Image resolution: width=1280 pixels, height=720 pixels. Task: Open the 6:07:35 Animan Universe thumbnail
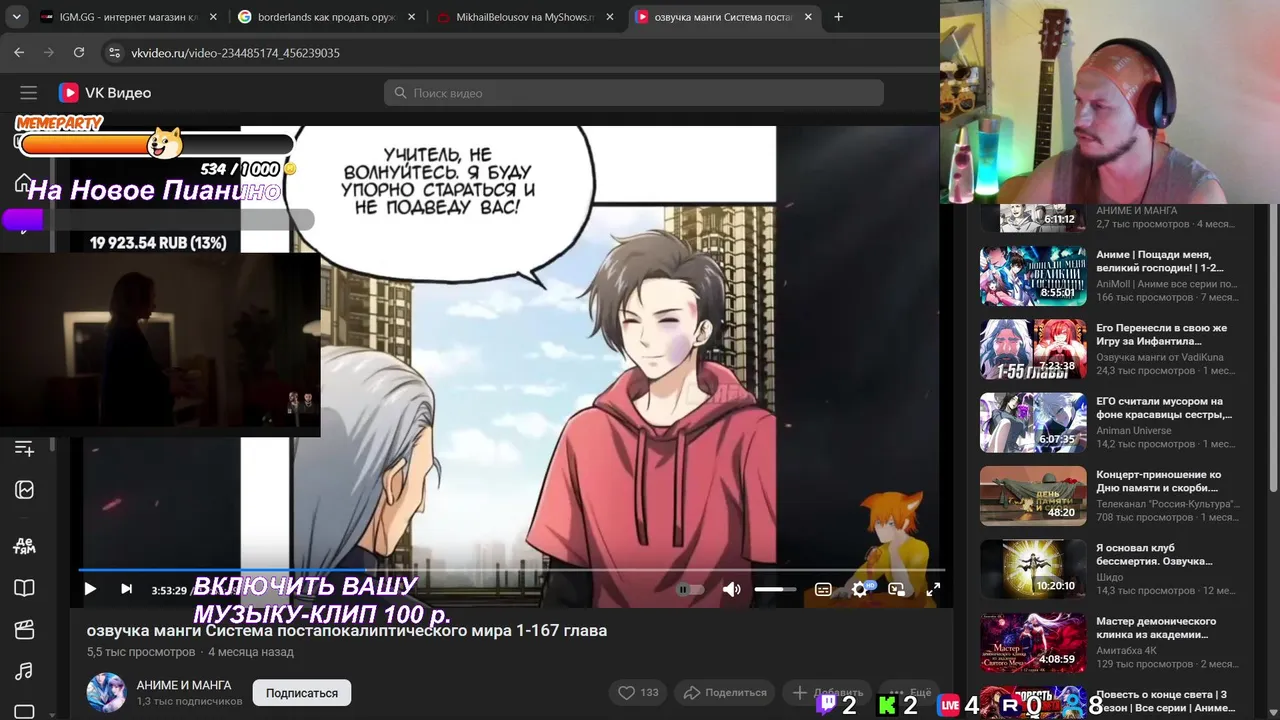point(1033,423)
